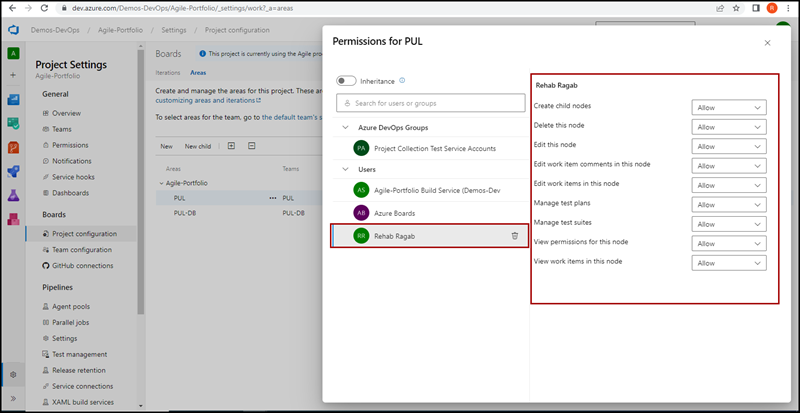
Task: Select Azure Boards user row
Action: pyautogui.click(x=431, y=213)
